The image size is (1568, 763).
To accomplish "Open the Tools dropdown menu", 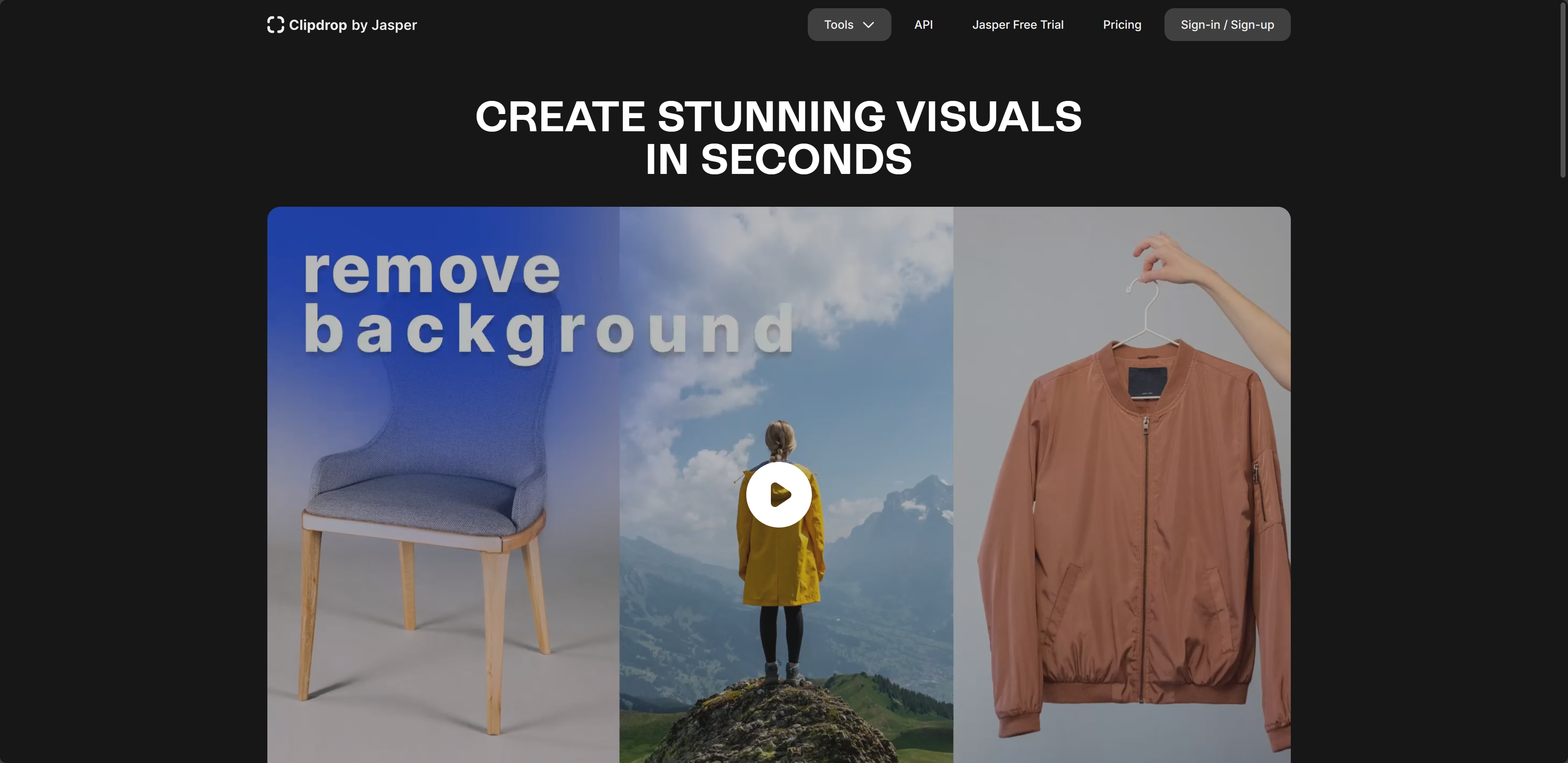I will tap(848, 25).
